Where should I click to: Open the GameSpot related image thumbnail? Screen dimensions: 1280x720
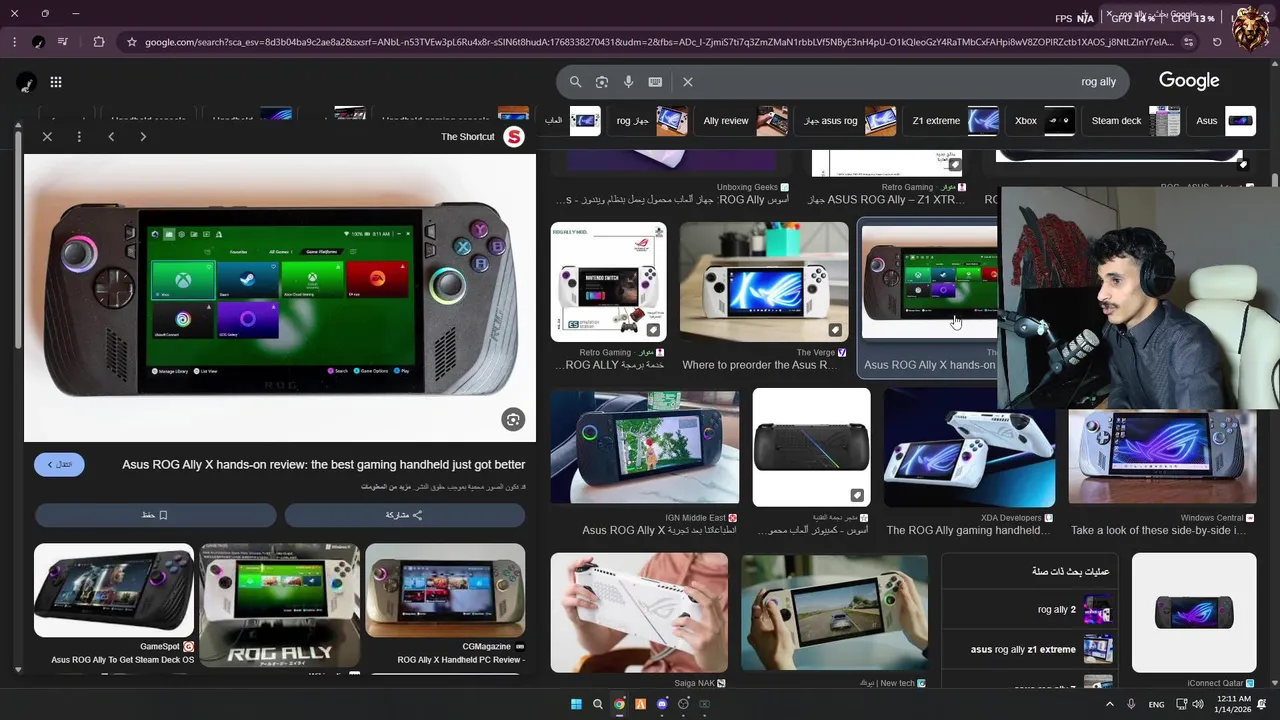[x=114, y=590]
